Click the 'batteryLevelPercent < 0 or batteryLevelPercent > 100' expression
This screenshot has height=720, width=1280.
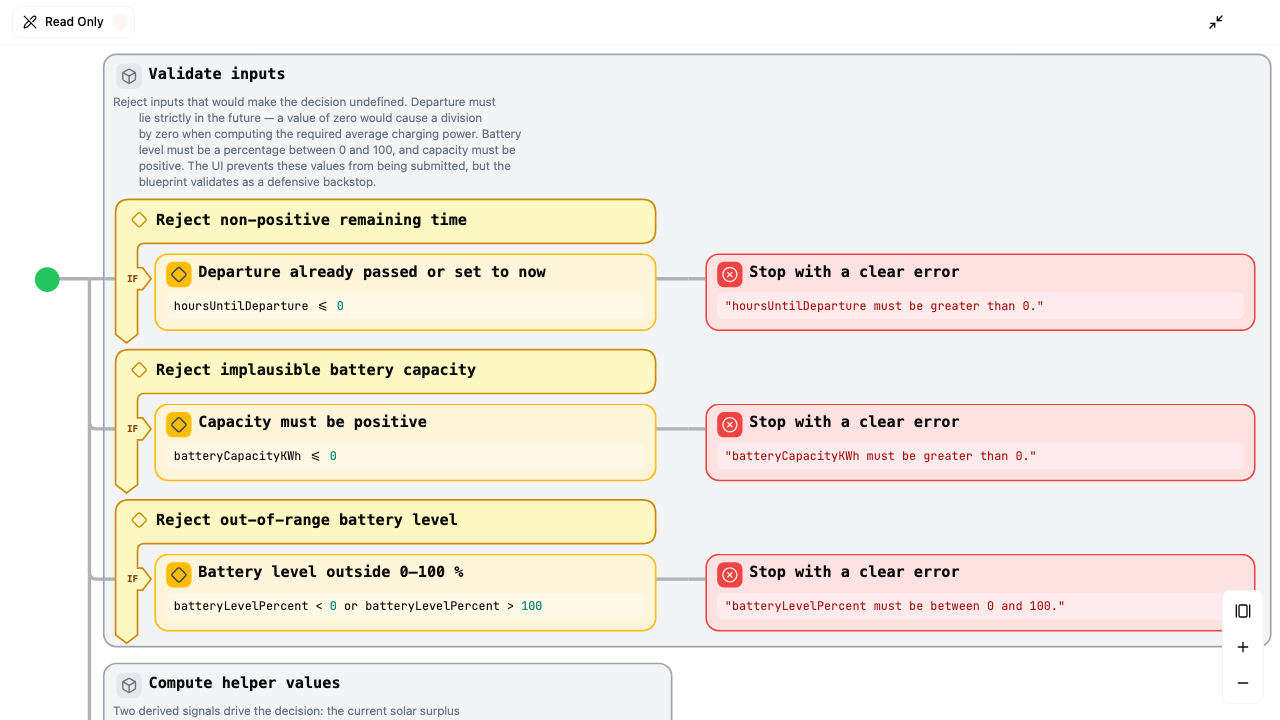[358, 606]
